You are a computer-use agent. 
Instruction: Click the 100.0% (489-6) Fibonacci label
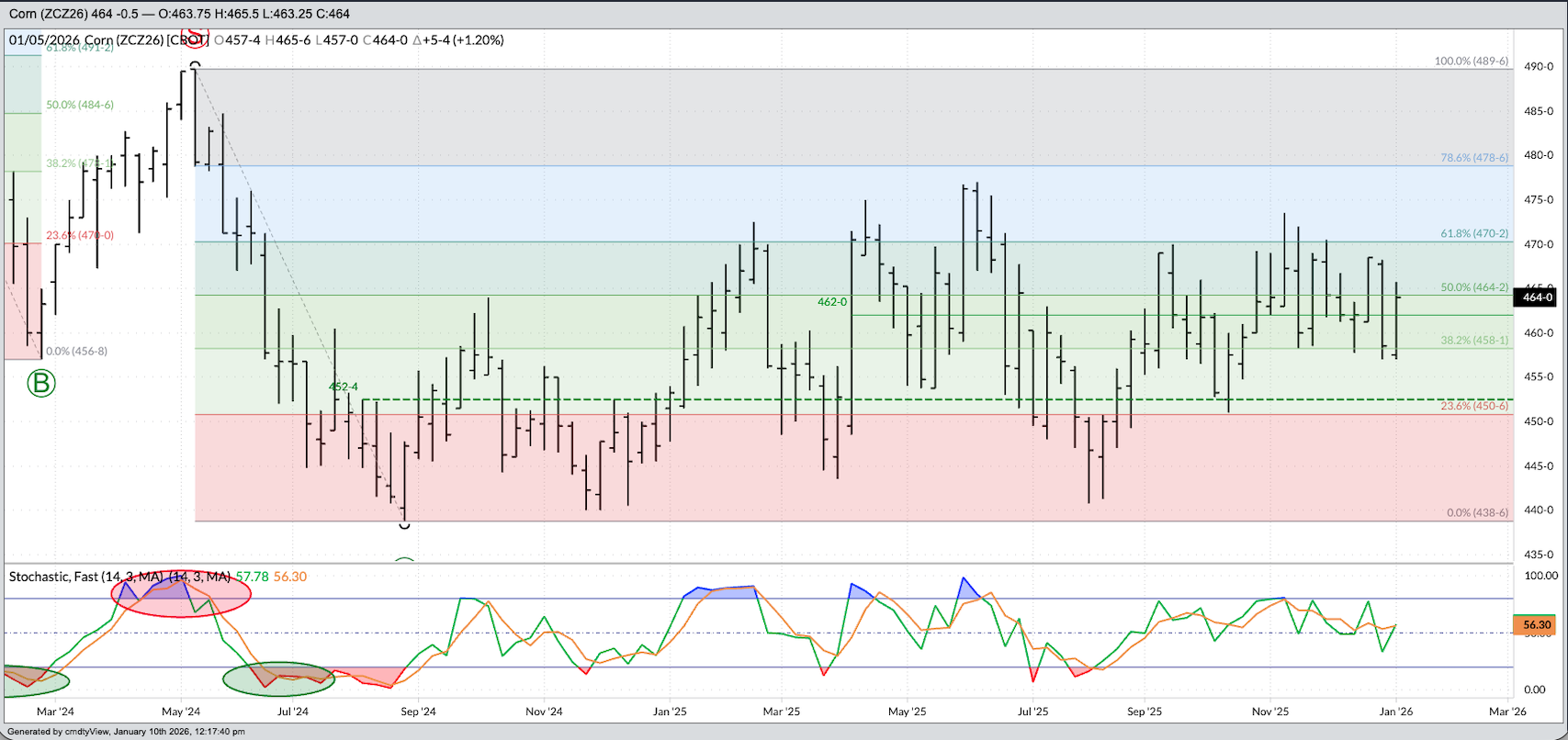point(1472,62)
